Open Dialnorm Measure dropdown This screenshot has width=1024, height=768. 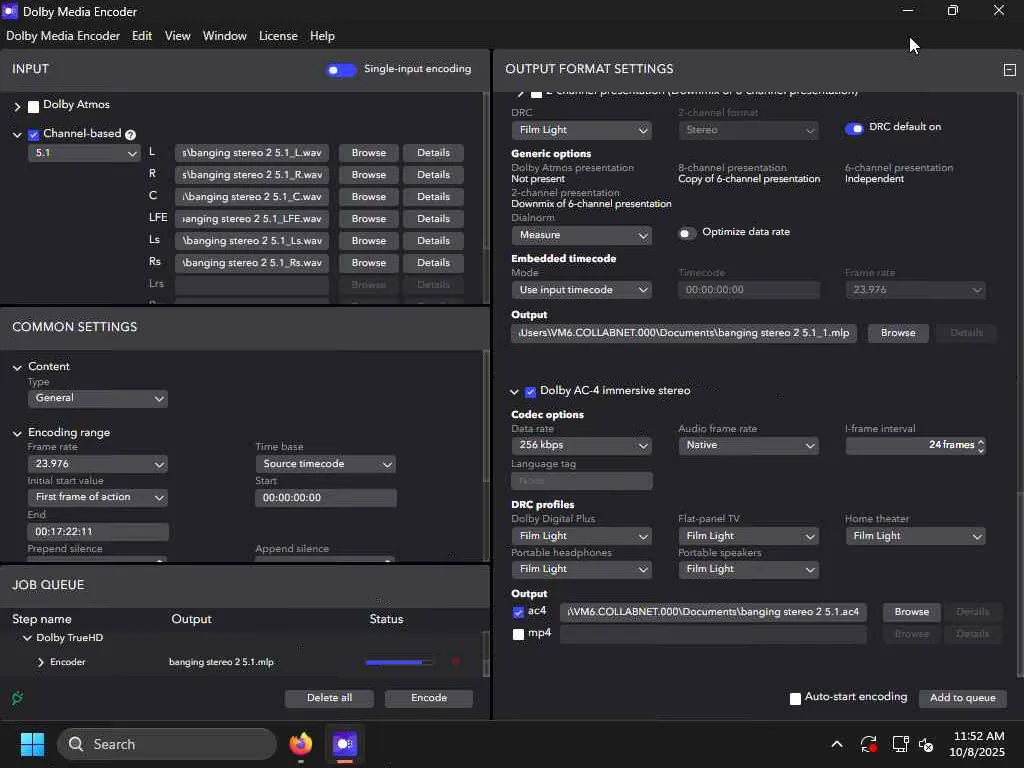(581, 235)
